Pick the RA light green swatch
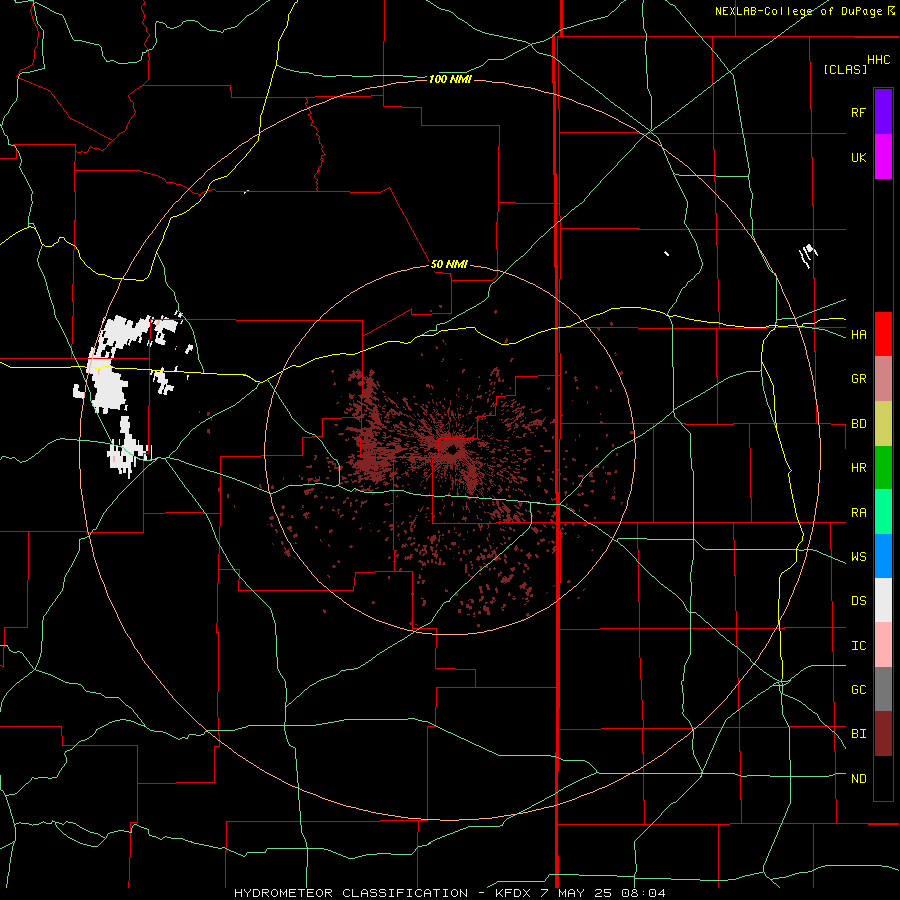 coord(883,512)
